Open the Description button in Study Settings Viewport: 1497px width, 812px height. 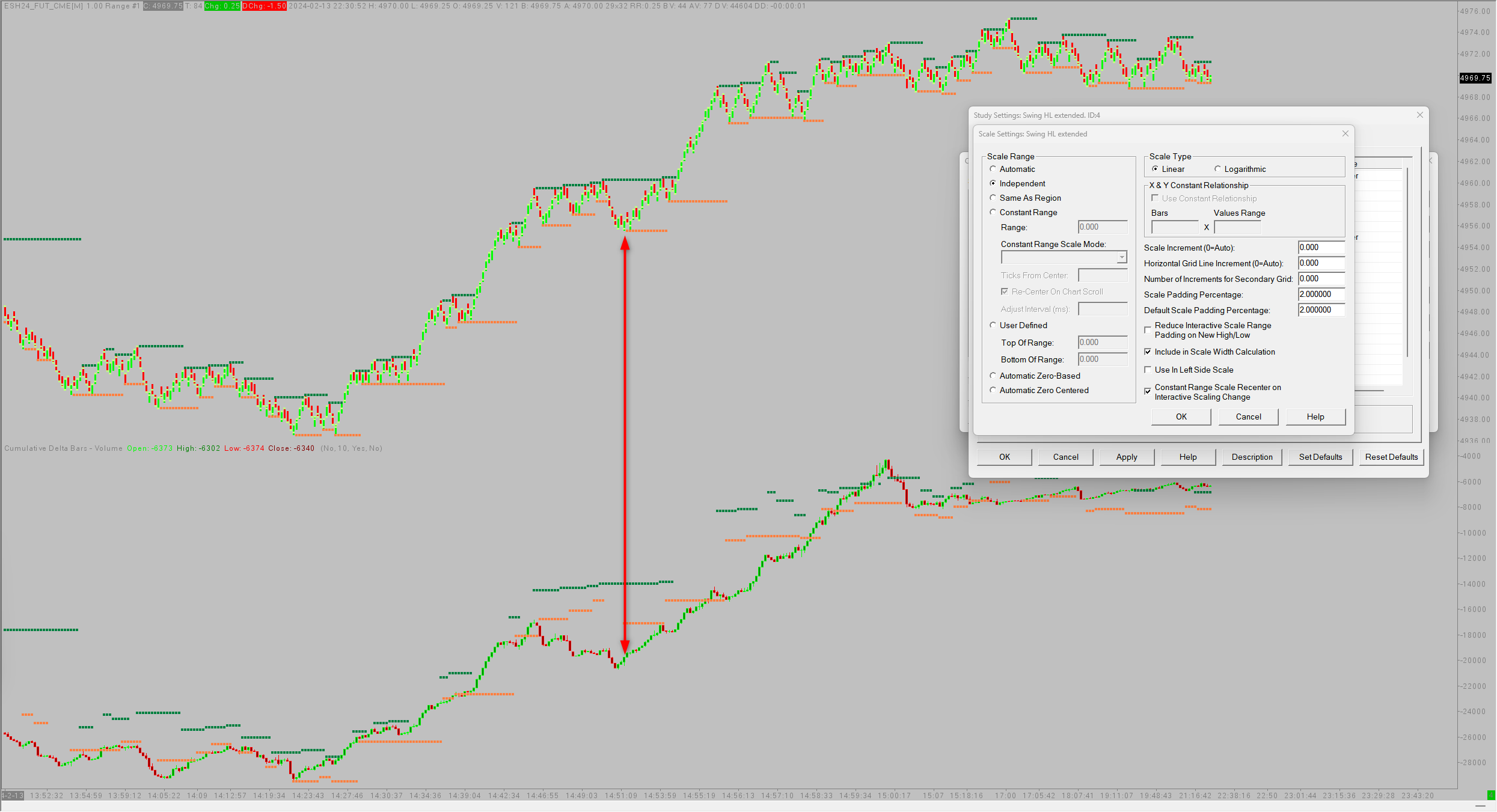click(1251, 457)
